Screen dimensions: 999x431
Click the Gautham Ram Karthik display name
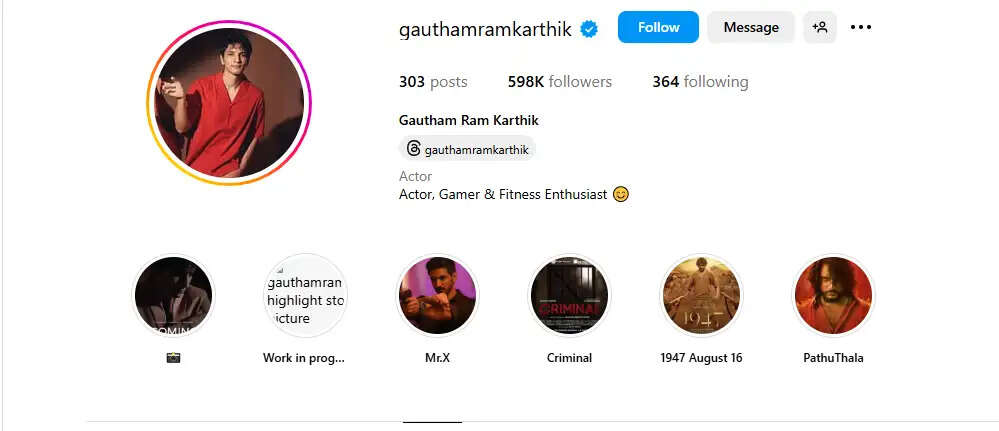pyautogui.click(x=469, y=120)
